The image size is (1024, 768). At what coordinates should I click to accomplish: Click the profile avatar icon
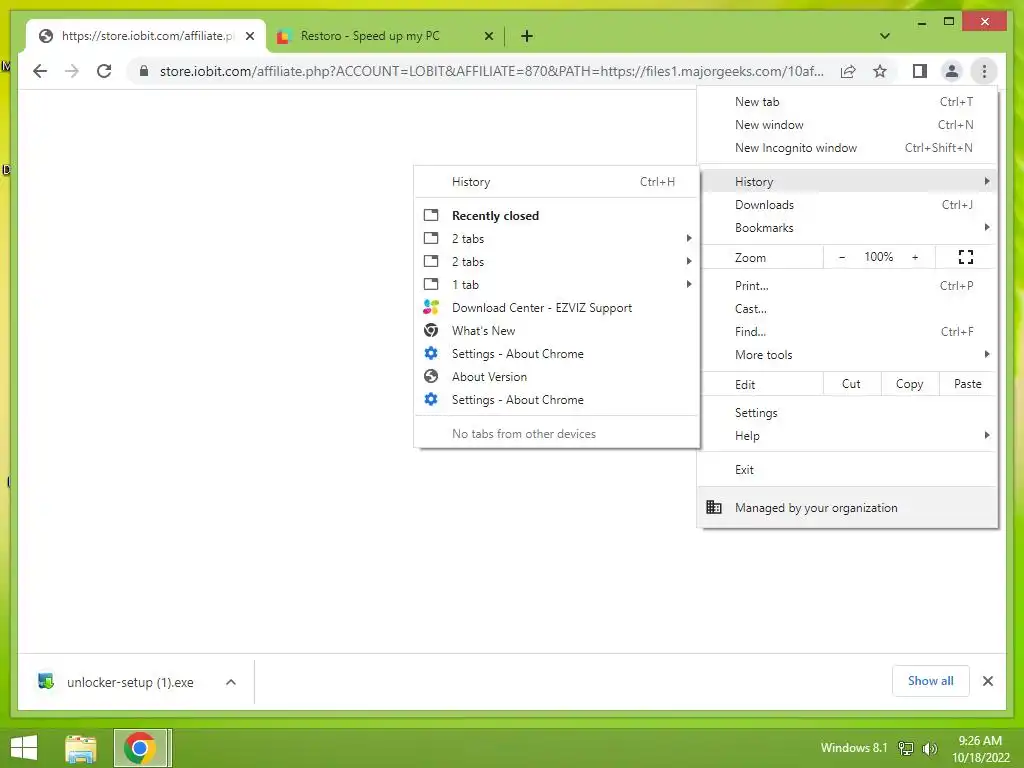(952, 71)
